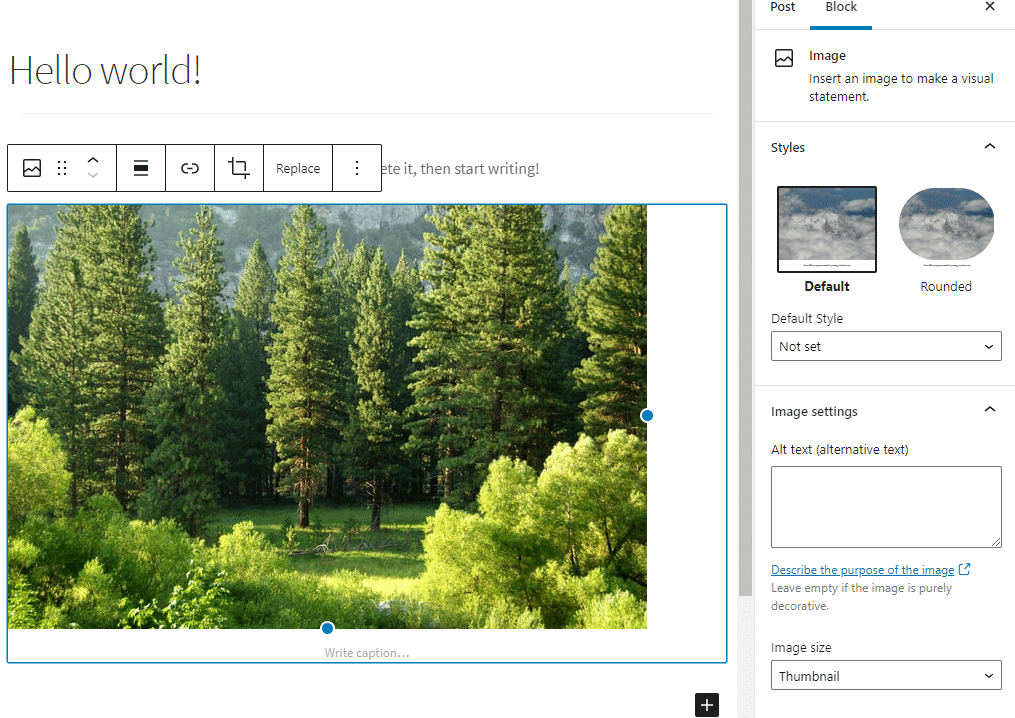Click the Replace button
1015x718 pixels.
298,168
